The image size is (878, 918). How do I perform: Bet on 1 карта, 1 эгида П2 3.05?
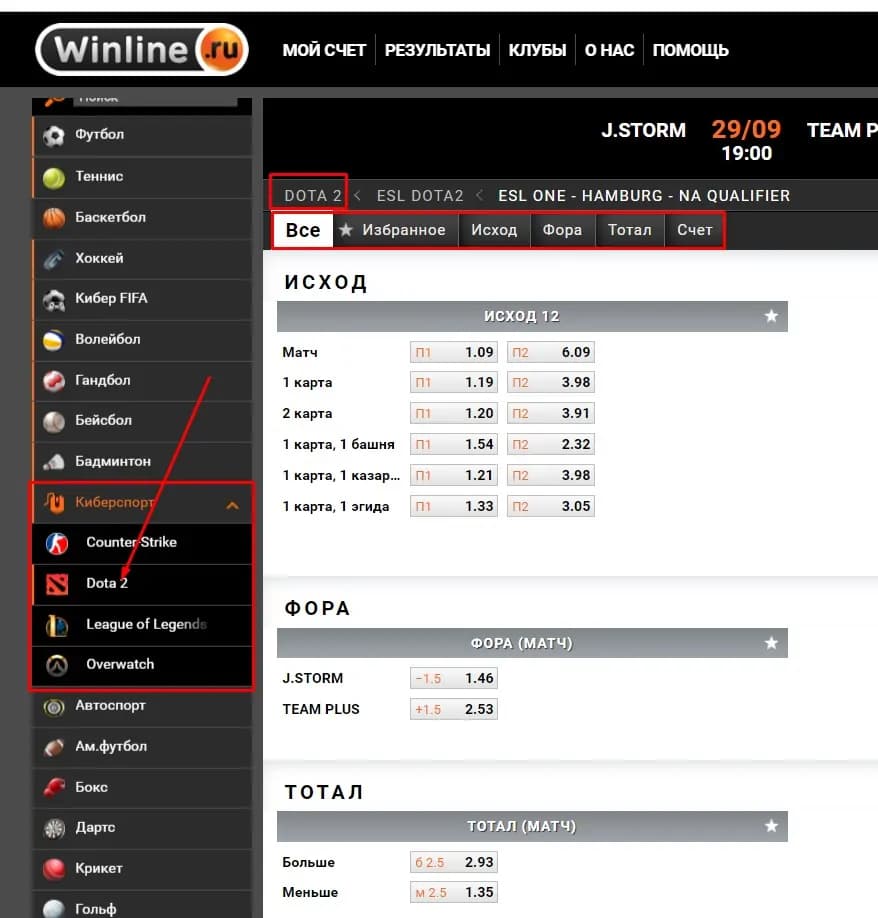tap(551, 506)
